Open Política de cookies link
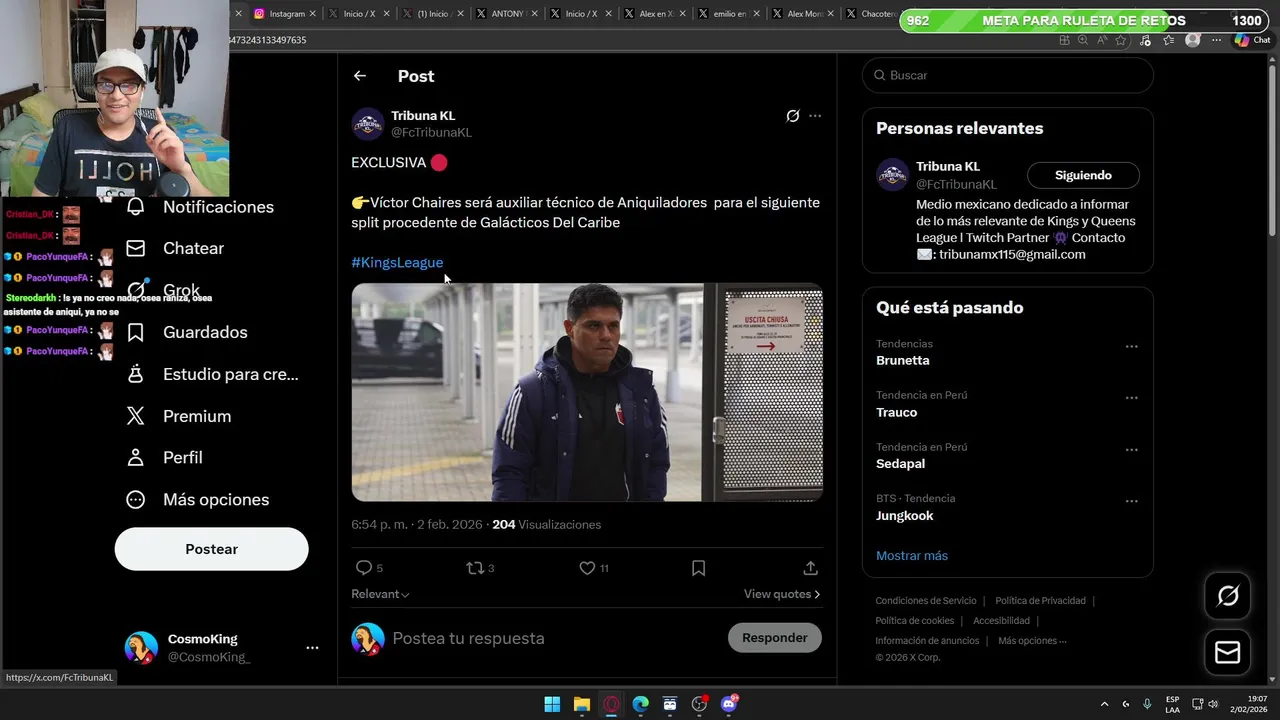This screenshot has height=720, width=1280. (x=914, y=621)
